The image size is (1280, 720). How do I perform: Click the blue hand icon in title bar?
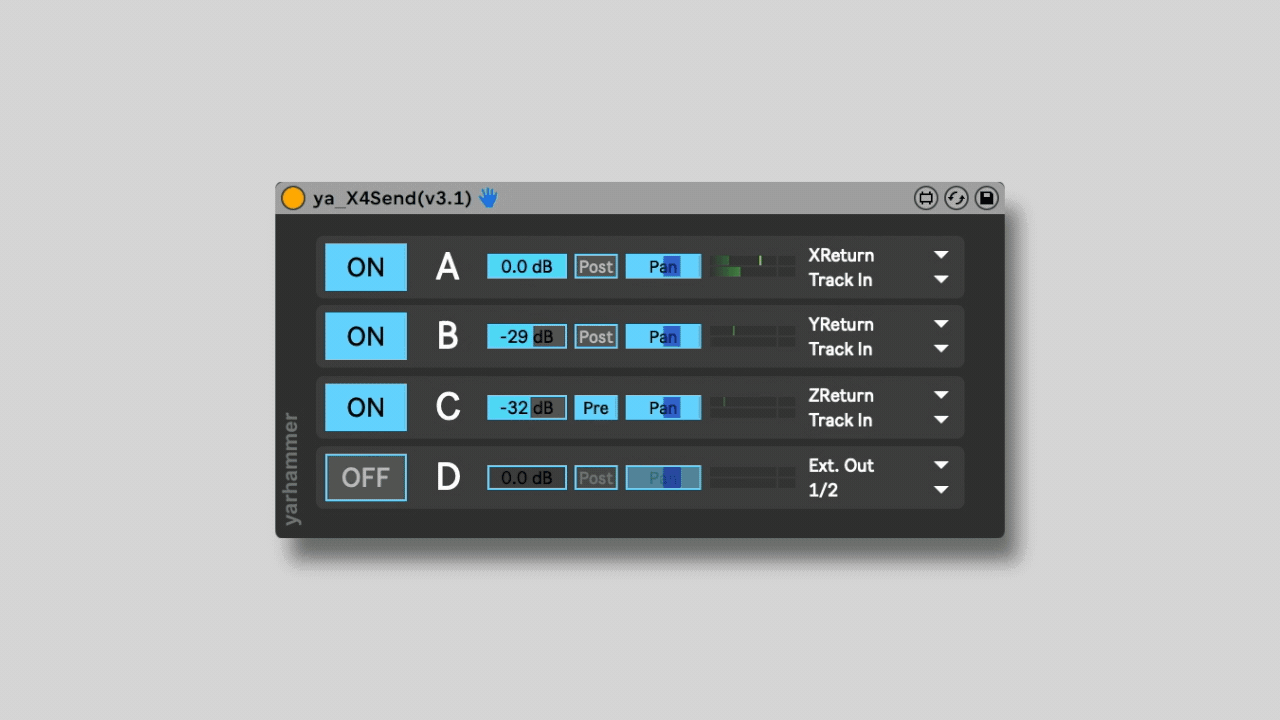(488, 198)
